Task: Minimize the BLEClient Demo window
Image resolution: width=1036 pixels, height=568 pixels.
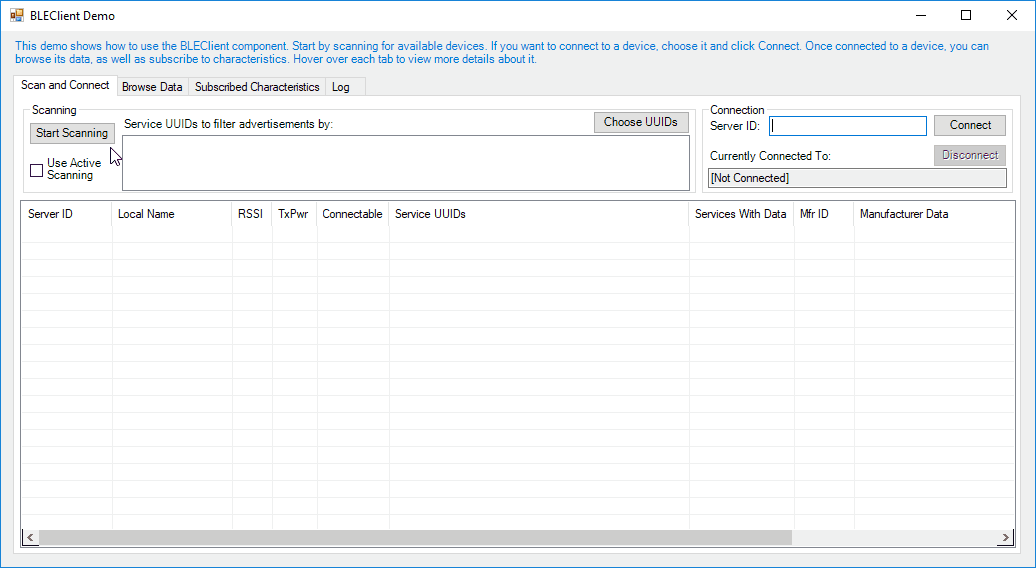Action: pos(920,15)
